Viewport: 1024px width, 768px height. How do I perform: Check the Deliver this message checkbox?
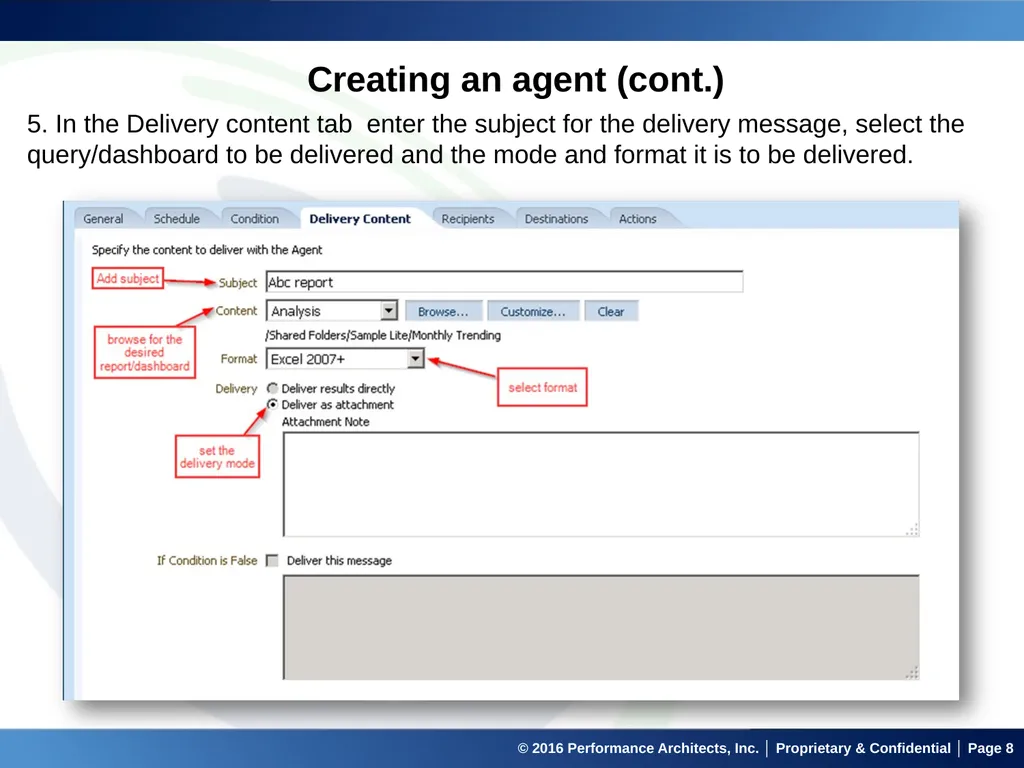tap(272, 560)
